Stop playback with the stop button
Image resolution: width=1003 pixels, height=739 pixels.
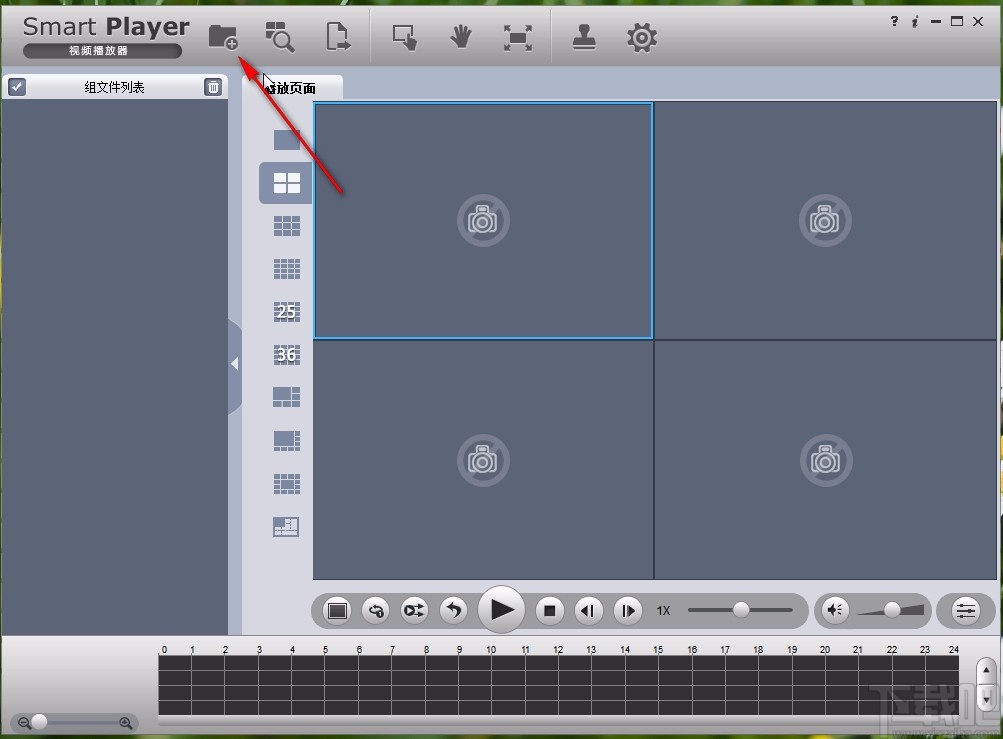coord(549,610)
